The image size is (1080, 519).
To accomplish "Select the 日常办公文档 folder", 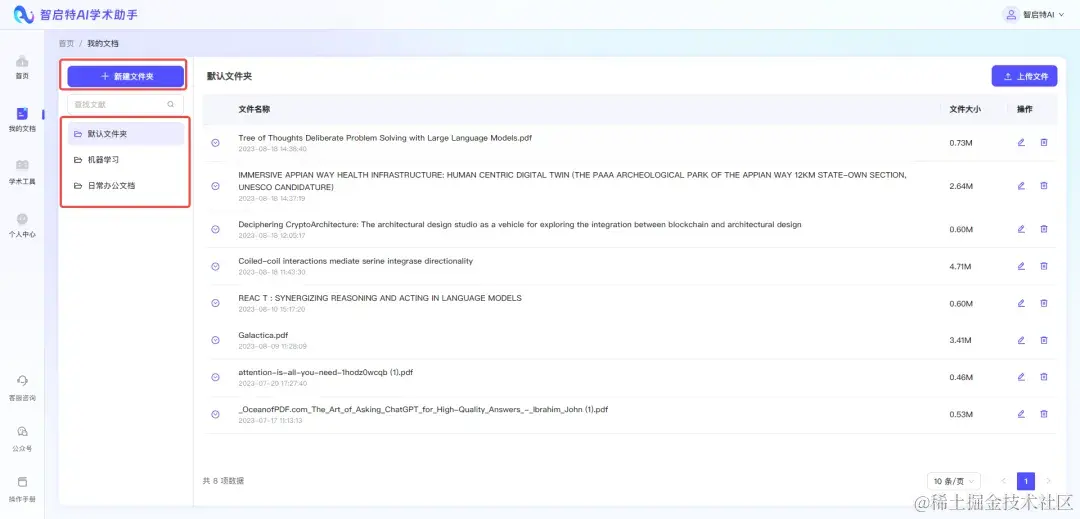I will pyautogui.click(x=125, y=186).
